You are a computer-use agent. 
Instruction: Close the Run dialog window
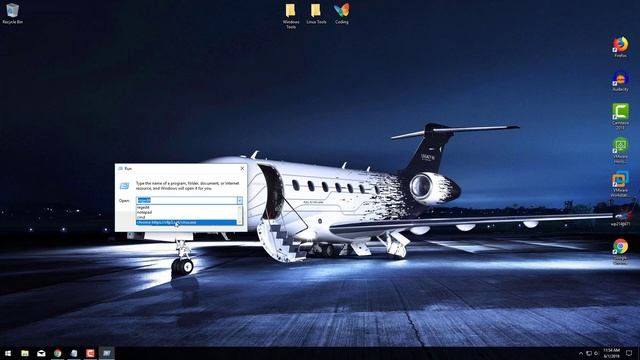(242, 168)
